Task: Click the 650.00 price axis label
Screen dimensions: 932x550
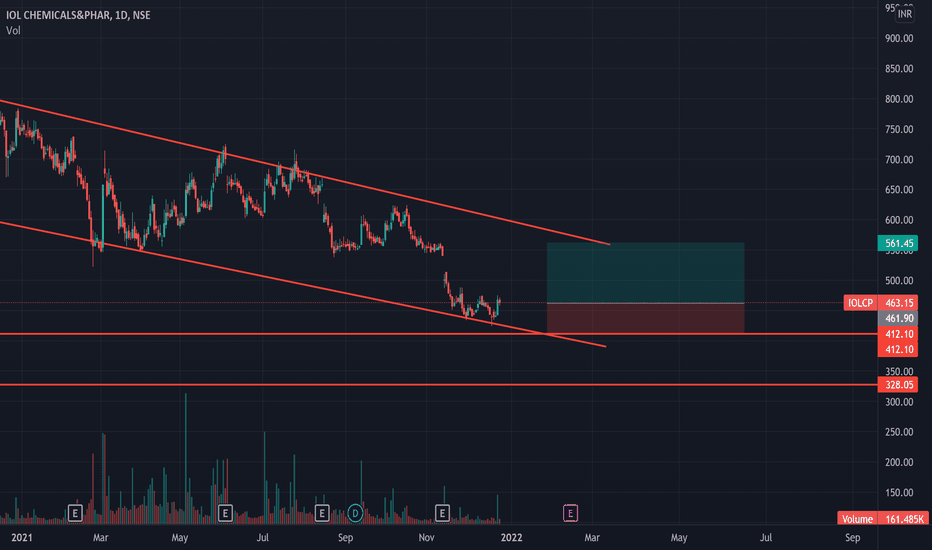Action: pyautogui.click(x=899, y=190)
